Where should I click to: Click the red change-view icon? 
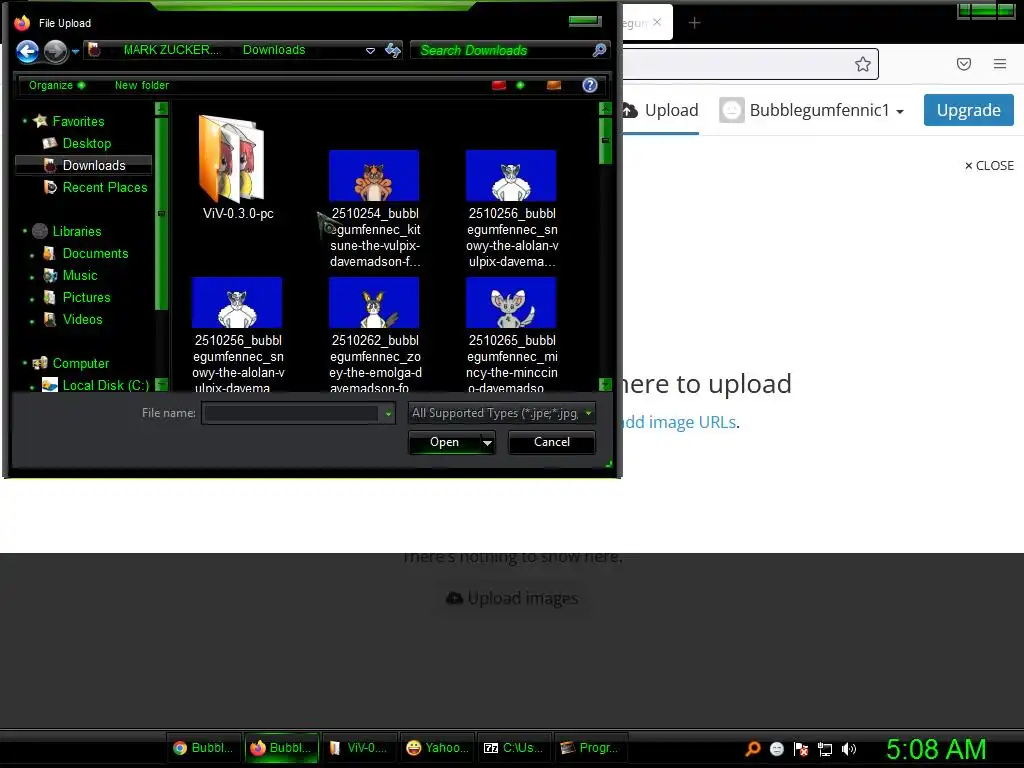pyautogui.click(x=499, y=85)
